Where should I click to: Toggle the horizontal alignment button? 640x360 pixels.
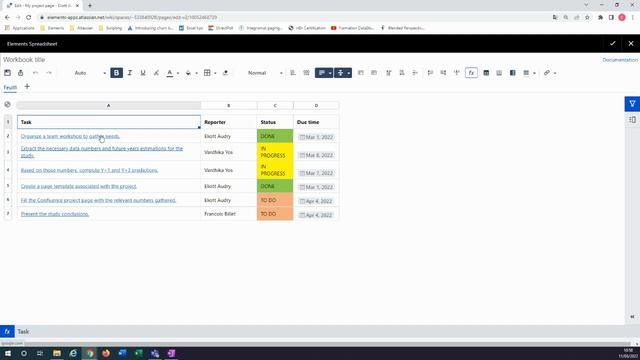[x=322, y=73]
